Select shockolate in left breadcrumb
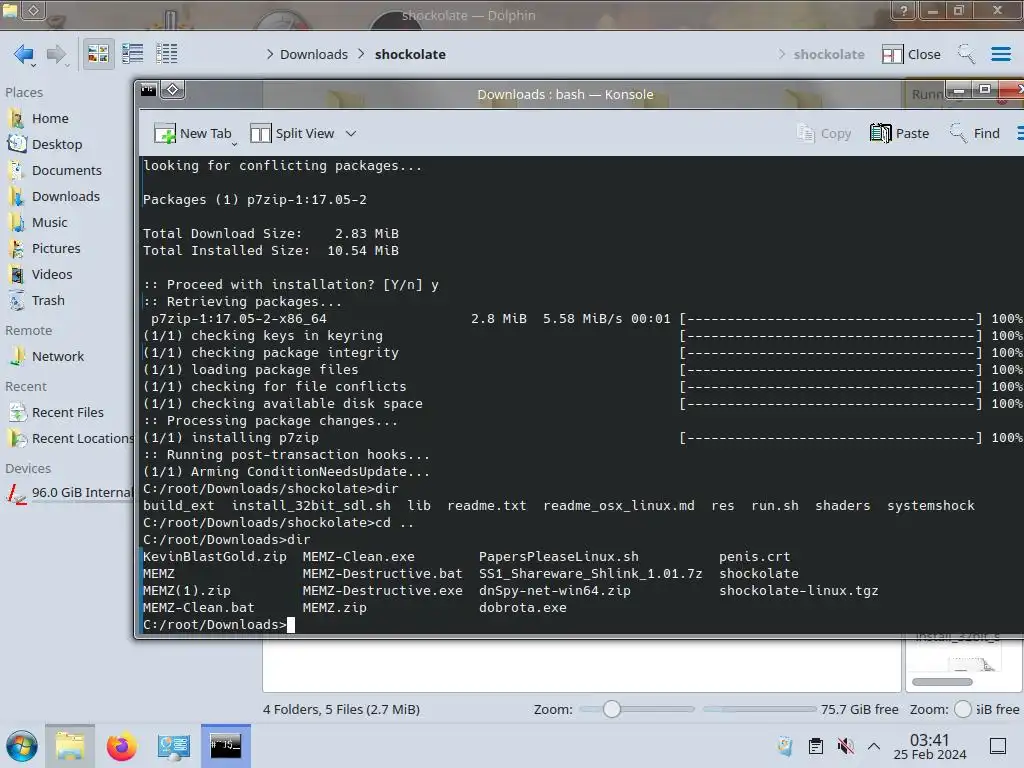The width and height of the screenshot is (1024, 768). point(410,54)
